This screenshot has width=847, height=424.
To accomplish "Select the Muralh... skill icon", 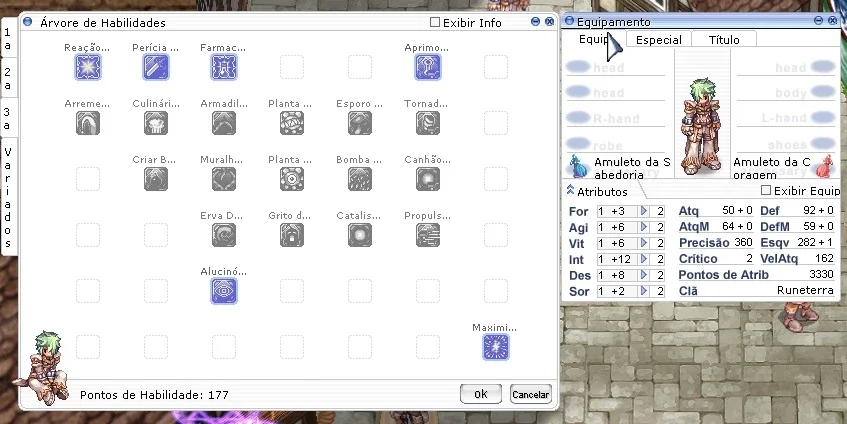I will (x=224, y=179).
